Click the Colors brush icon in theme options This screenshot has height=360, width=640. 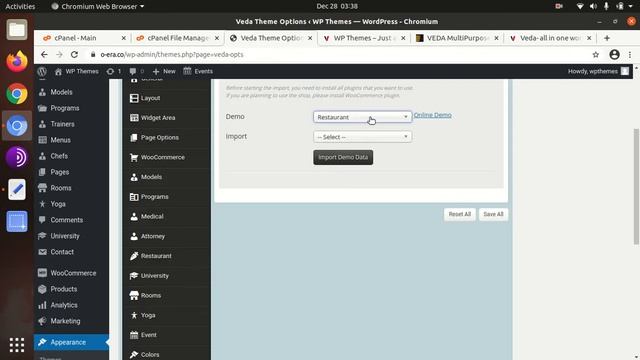134,354
